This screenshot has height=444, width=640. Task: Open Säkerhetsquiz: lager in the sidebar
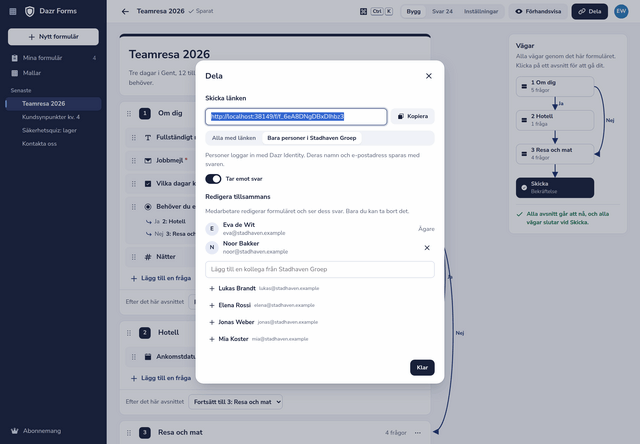pos(53,131)
